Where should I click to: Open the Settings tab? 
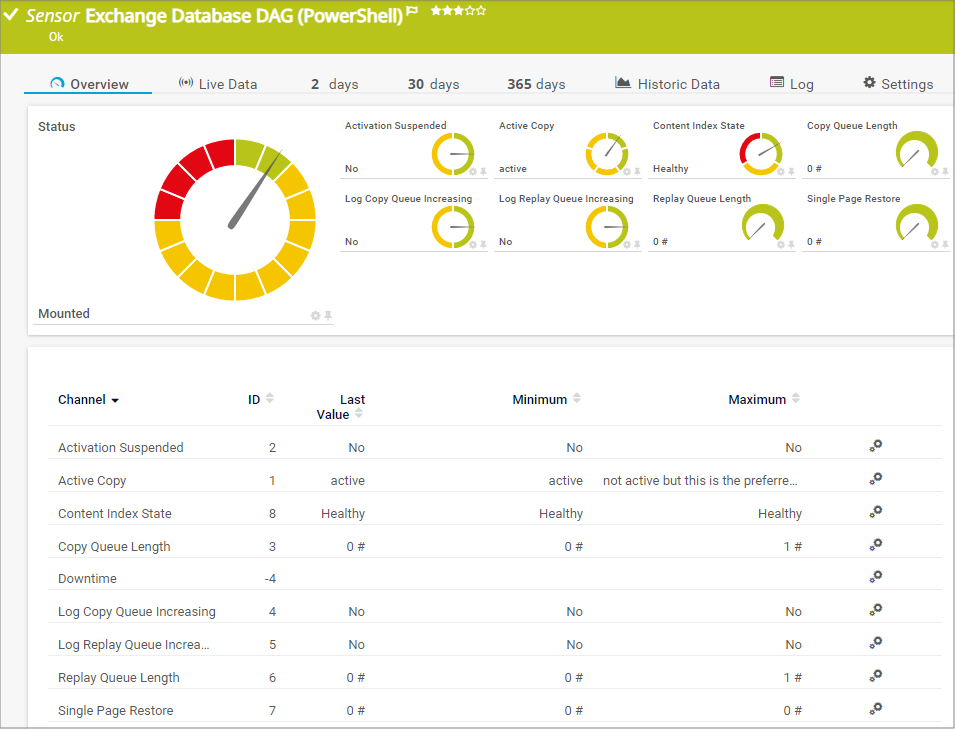(897, 84)
